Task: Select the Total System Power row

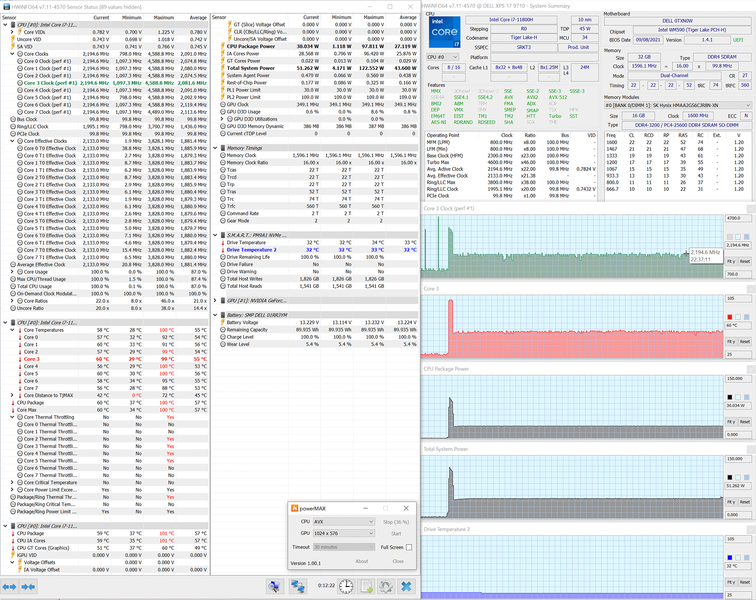Action: 315,68
